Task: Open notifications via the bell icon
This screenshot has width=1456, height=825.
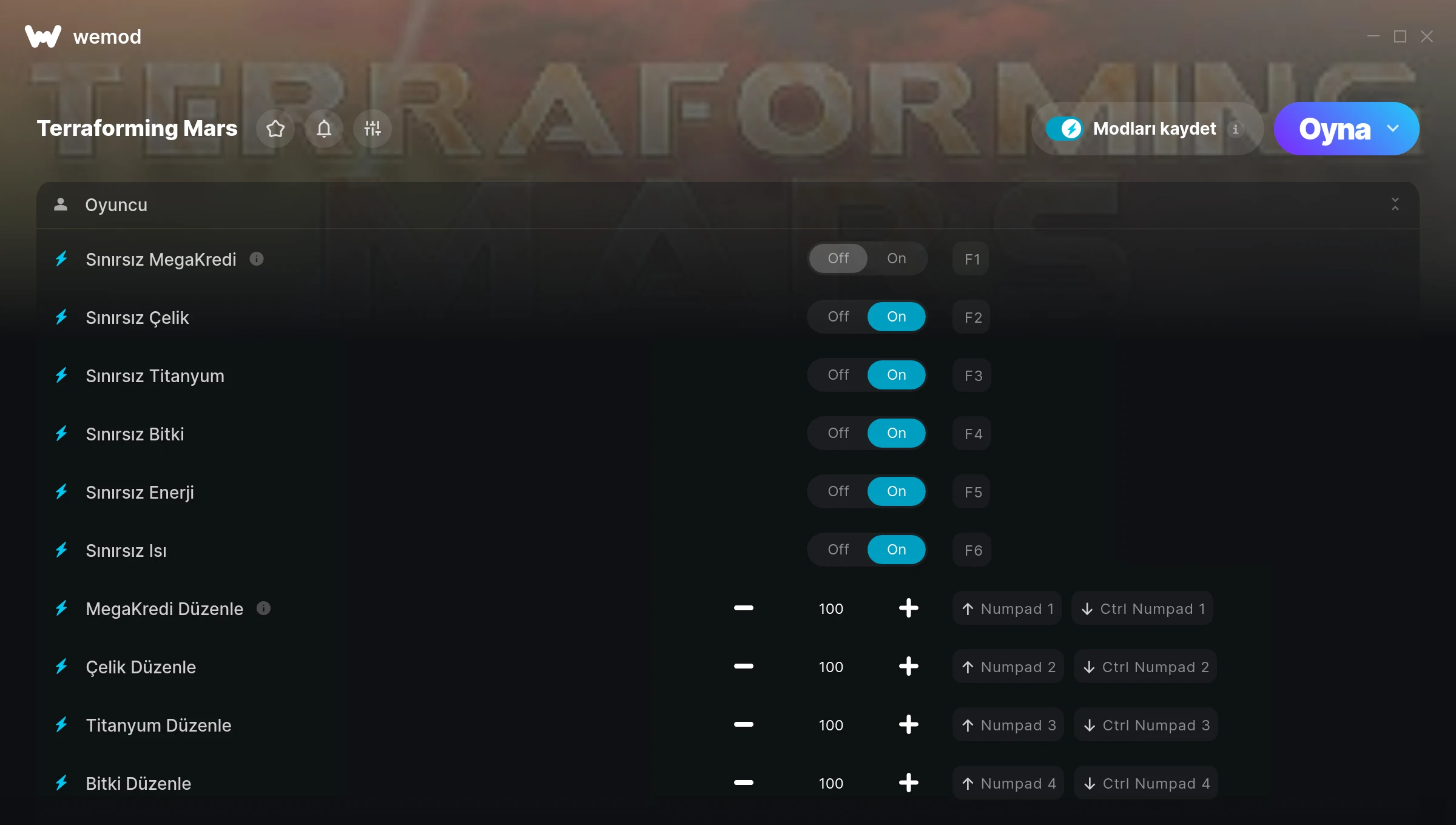Action: click(x=324, y=129)
